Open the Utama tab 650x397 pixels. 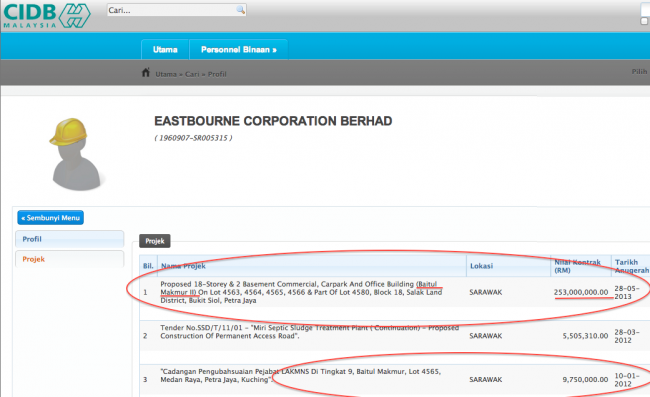pyautogui.click(x=165, y=50)
